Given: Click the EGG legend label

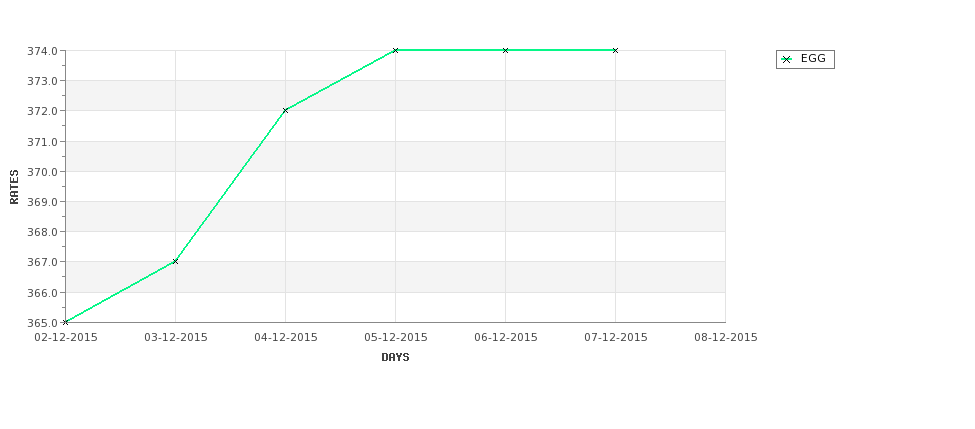Looking at the screenshot, I should pyautogui.click(x=813, y=58).
